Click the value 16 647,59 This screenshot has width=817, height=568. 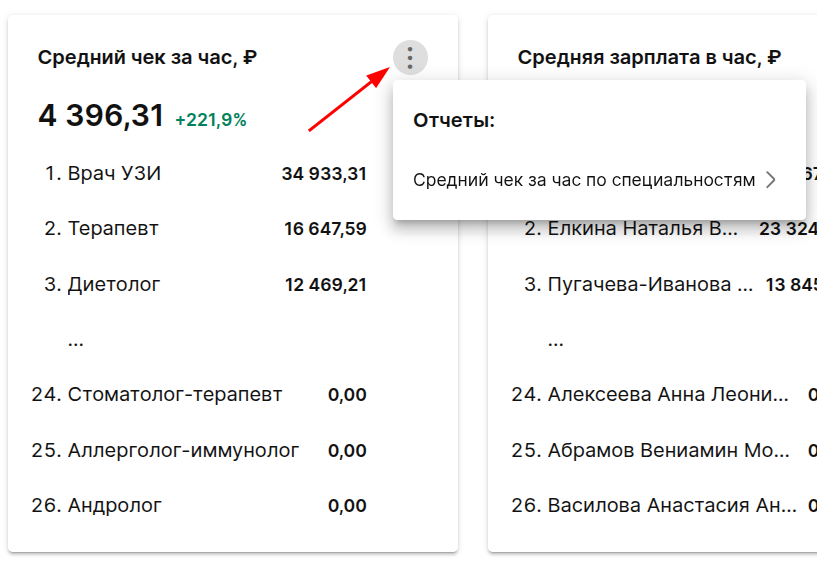pyautogui.click(x=325, y=229)
